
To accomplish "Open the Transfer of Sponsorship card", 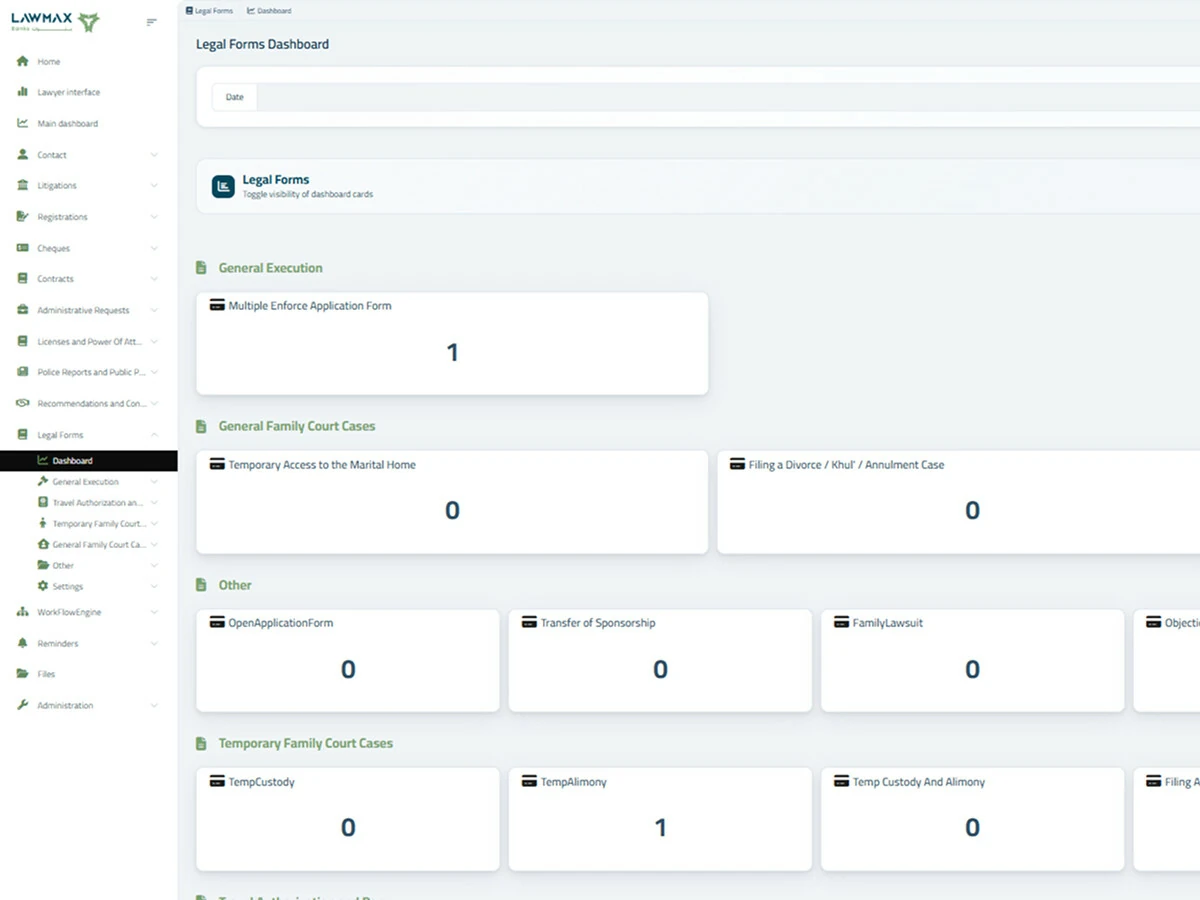I will [660, 660].
